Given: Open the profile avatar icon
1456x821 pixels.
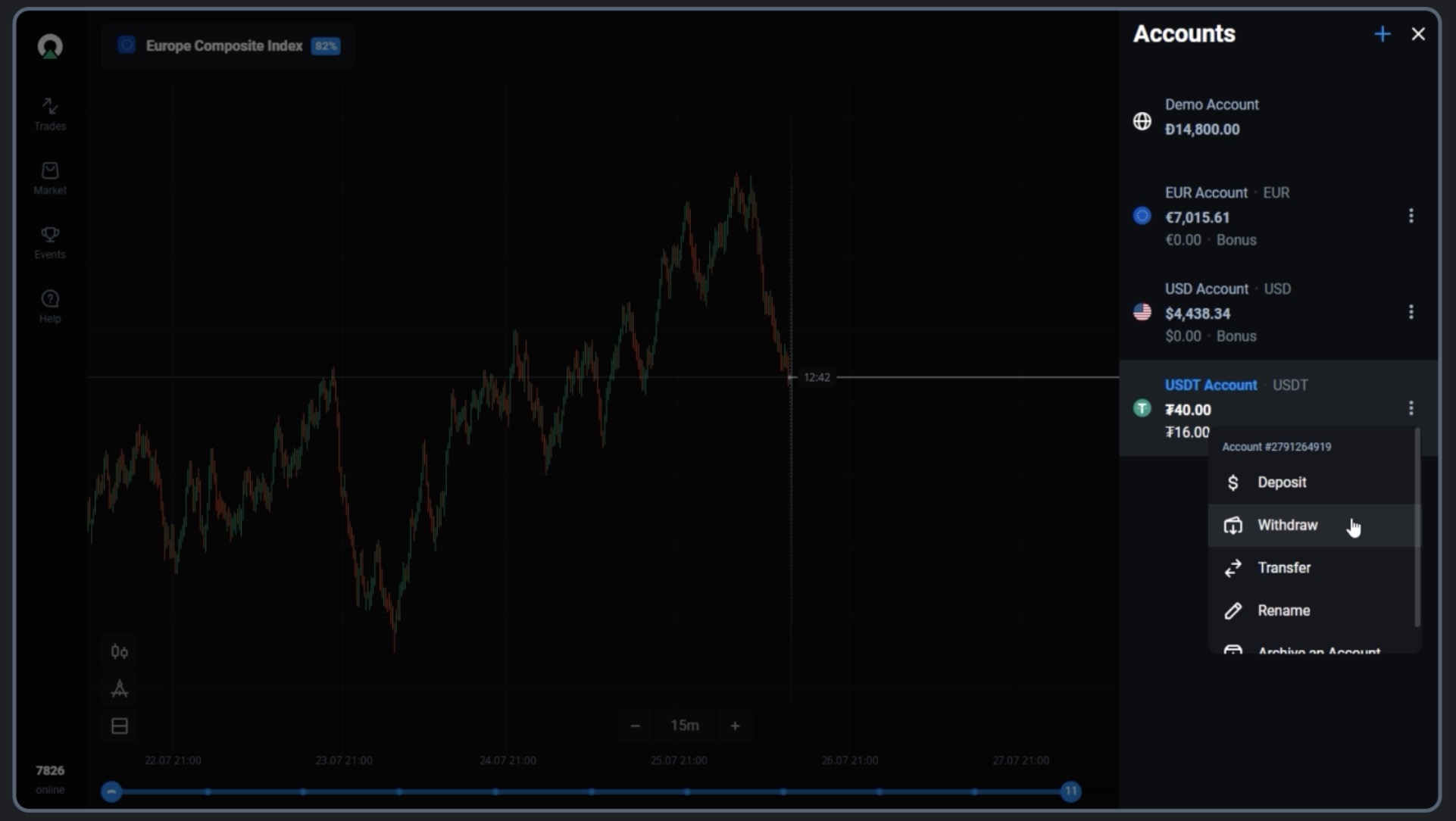Looking at the screenshot, I should pyautogui.click(x=50, y=46).
